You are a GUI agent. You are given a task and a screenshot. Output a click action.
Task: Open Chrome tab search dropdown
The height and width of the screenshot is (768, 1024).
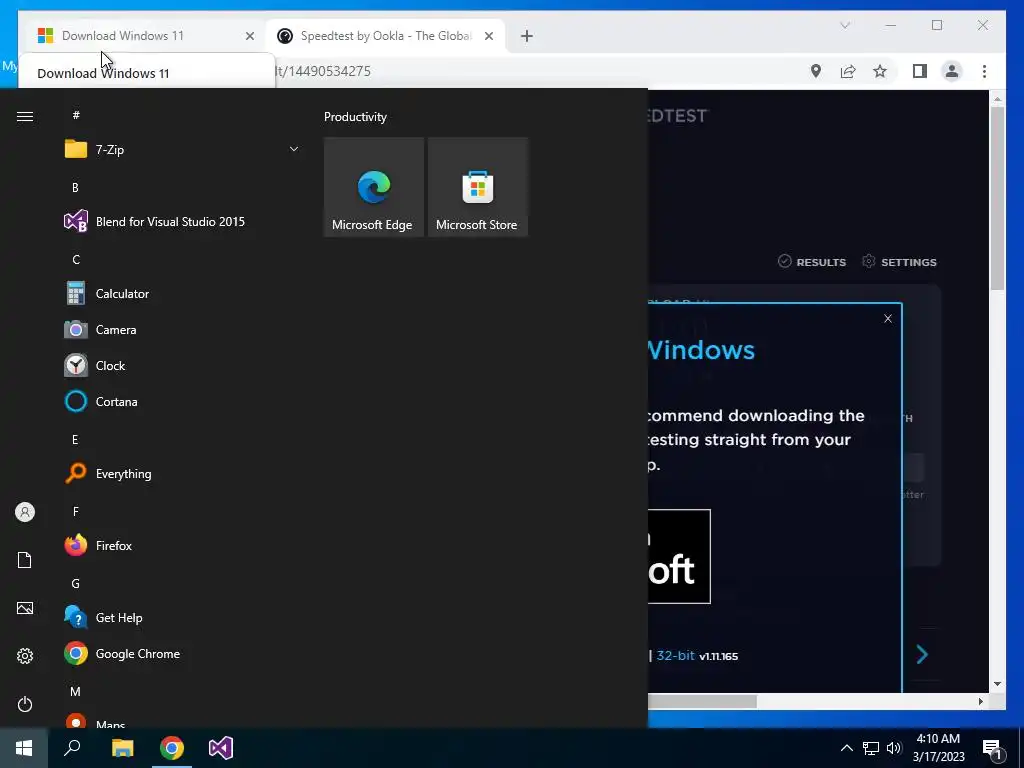(x=844, y=25)
